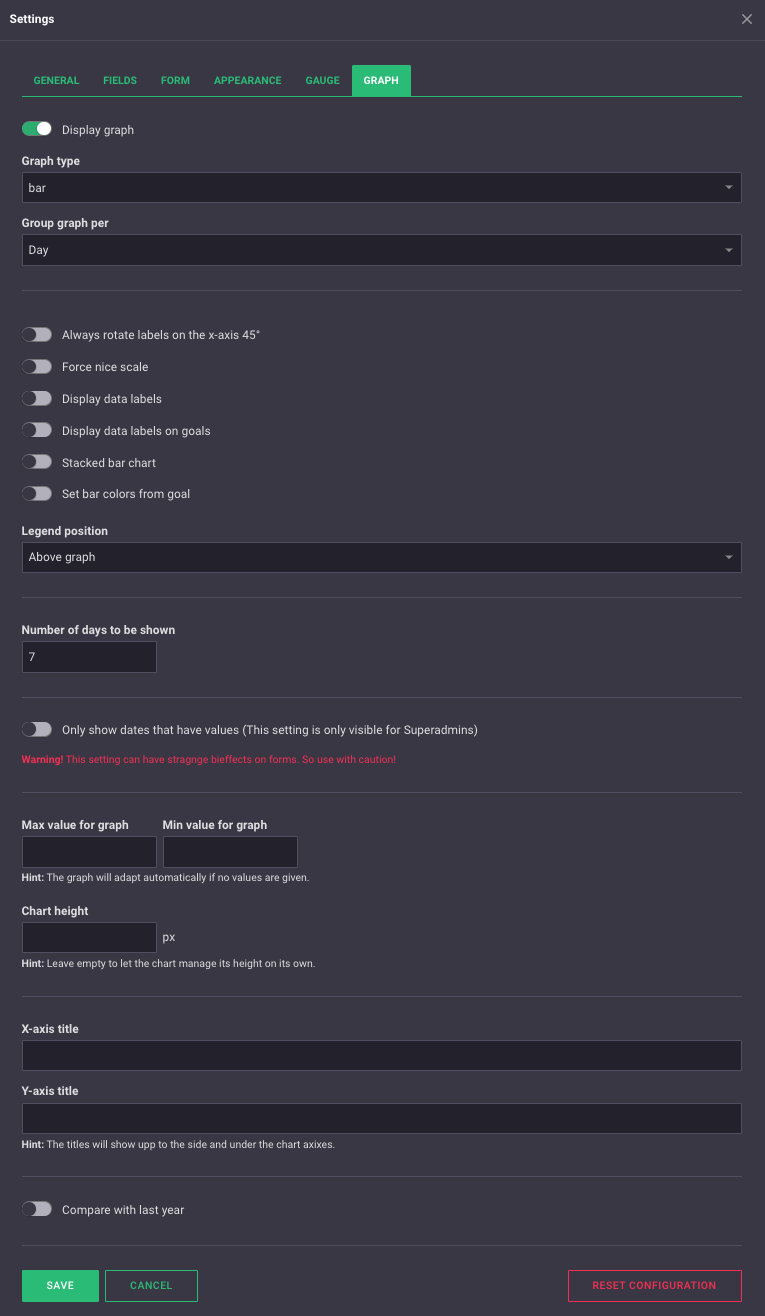Click the Number of days input field
The height and width of the screenshot is (1316, 765).
[89, 657]
